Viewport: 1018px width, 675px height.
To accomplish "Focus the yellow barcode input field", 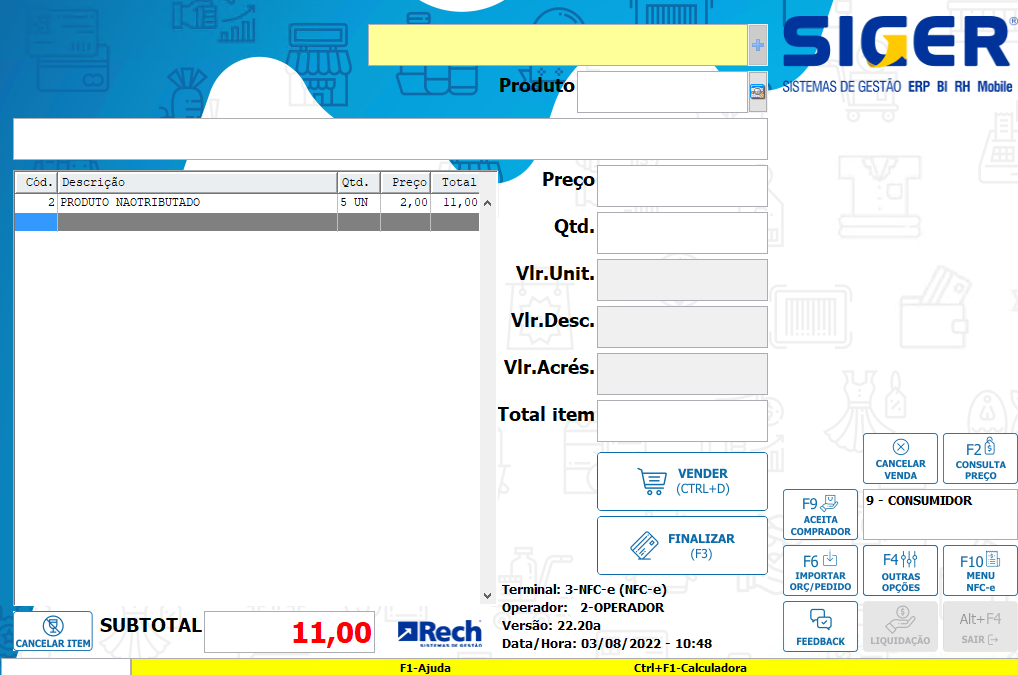I will (x=558, y=45).
